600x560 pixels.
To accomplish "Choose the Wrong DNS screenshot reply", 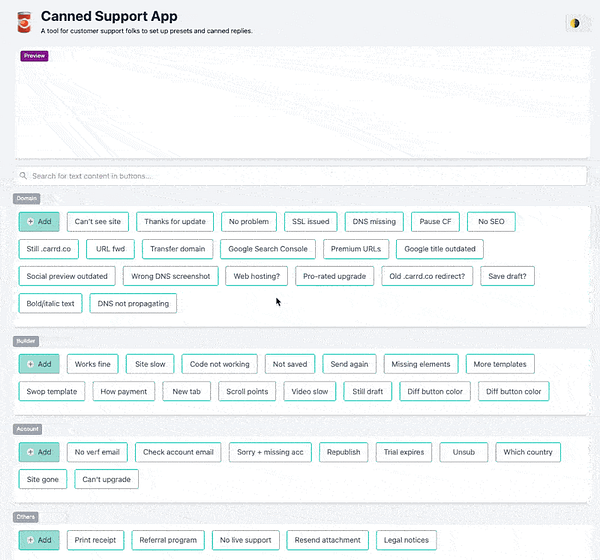I will [171, 276].
